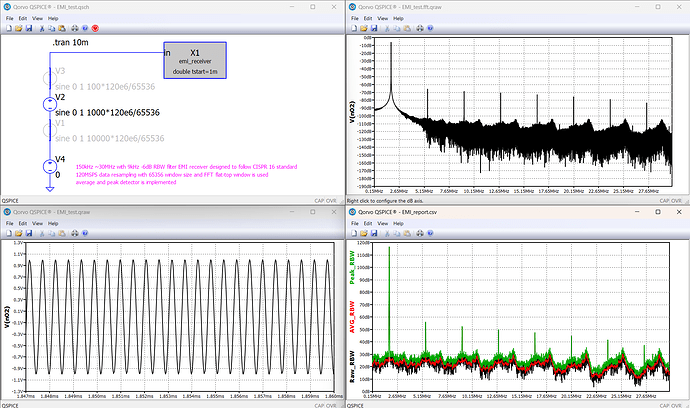Viewport: 690px width, 408px height.
Task: Click Open folder icon in EMI_test.qsch window
Action: (x=18, y=28)
